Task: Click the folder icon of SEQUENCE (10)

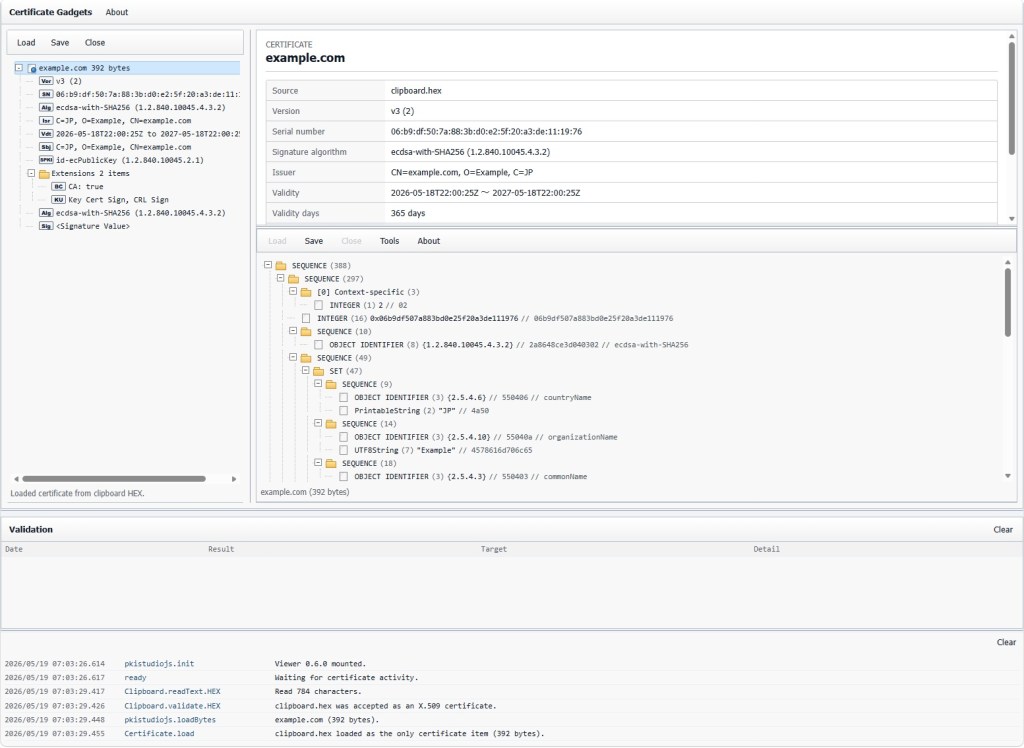Action: pos(306,332)
